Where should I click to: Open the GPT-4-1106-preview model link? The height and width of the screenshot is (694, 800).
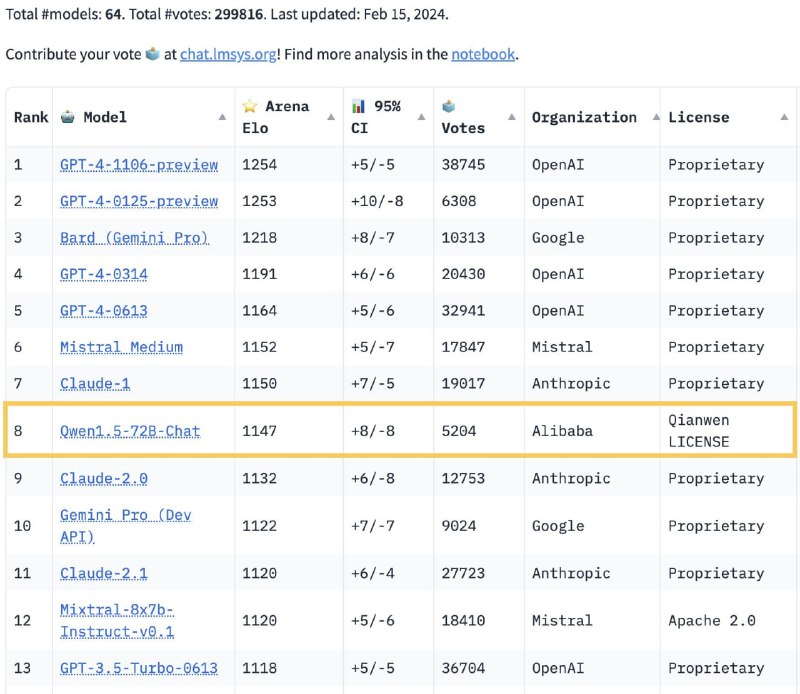tap(139, 164)
